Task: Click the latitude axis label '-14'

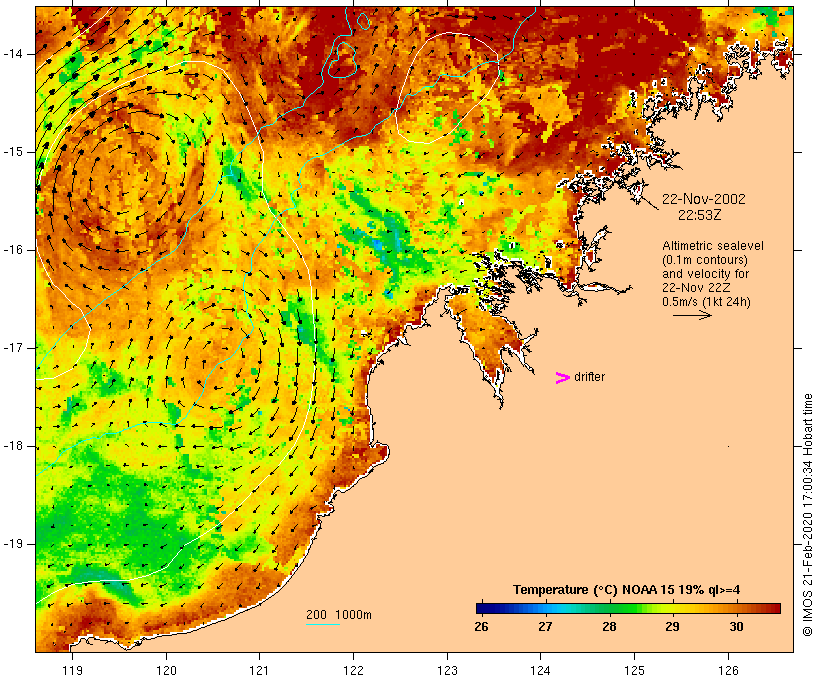Action: 13,54
